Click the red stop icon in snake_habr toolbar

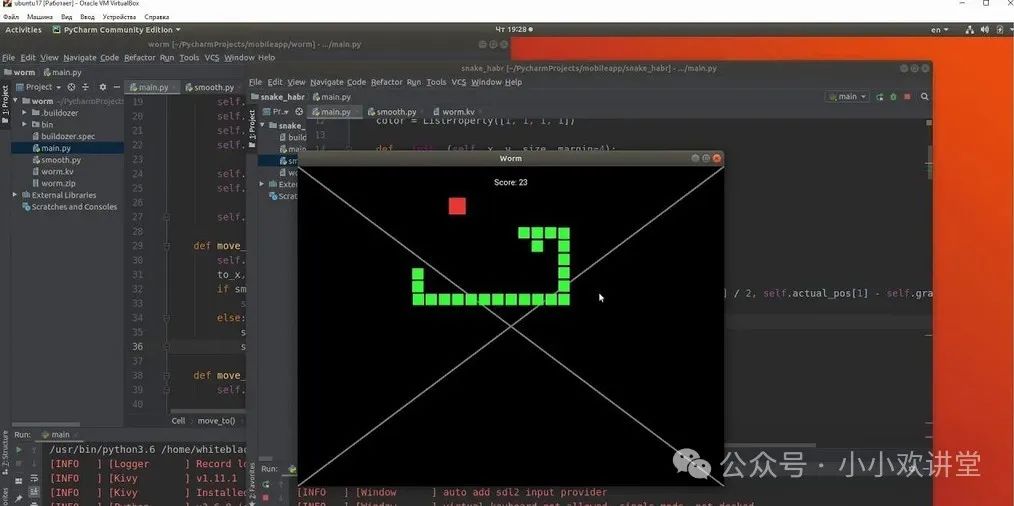(x=907, y=97)
